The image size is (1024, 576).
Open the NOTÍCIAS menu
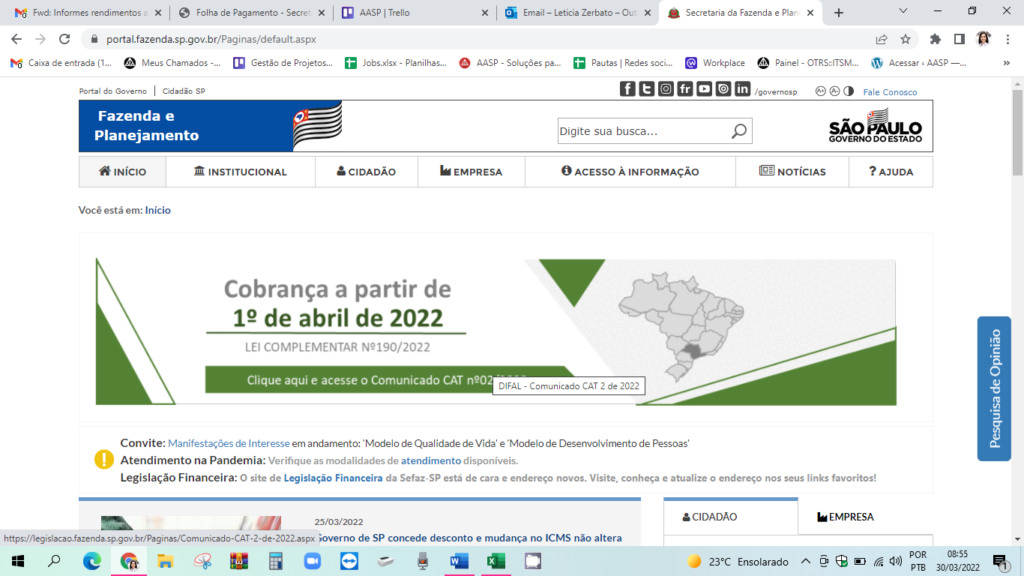(792, 172)
